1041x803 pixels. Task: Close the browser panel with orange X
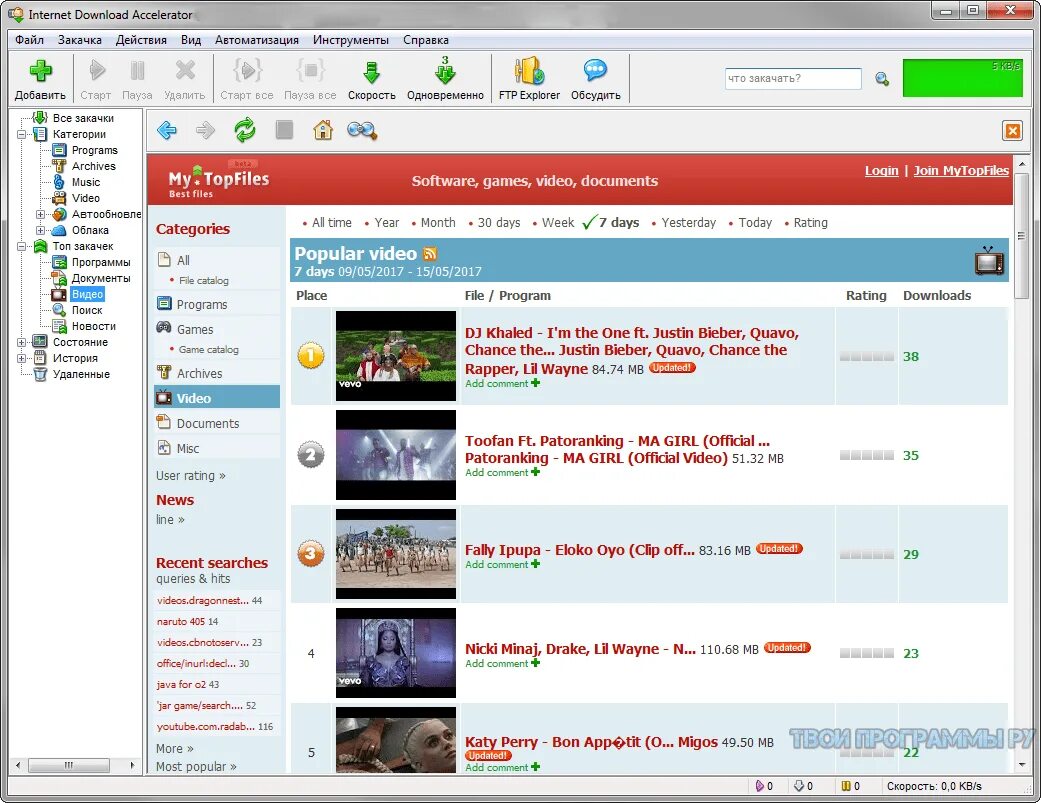pyautogui.click(x=1012, y=131)
